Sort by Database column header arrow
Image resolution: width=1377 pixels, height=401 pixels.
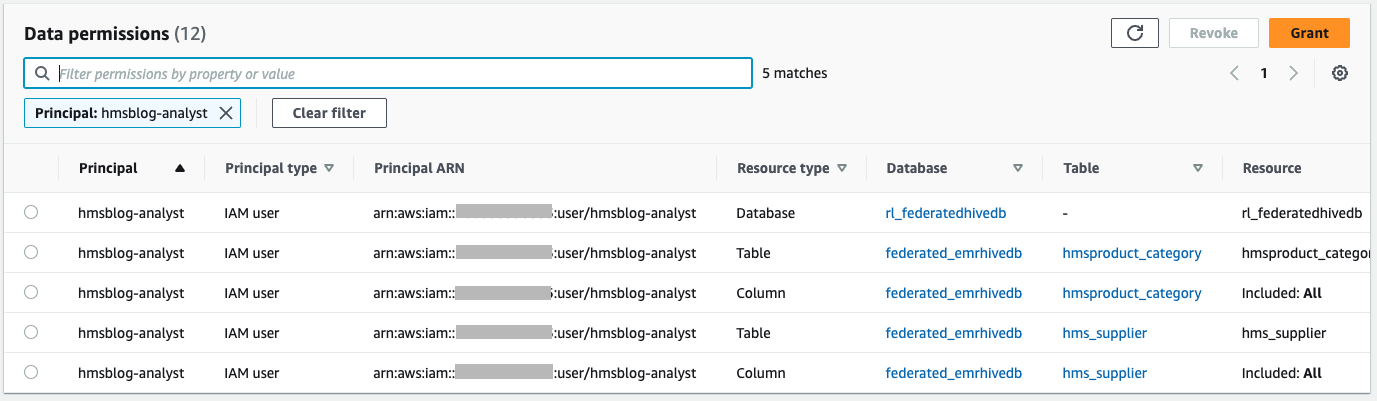1018,168
